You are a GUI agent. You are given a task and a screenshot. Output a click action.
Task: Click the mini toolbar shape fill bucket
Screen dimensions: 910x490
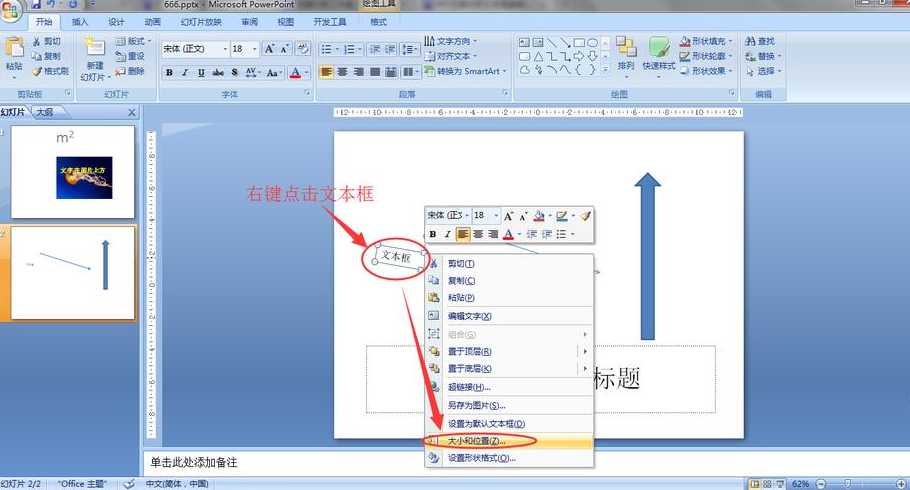(539, 216)
